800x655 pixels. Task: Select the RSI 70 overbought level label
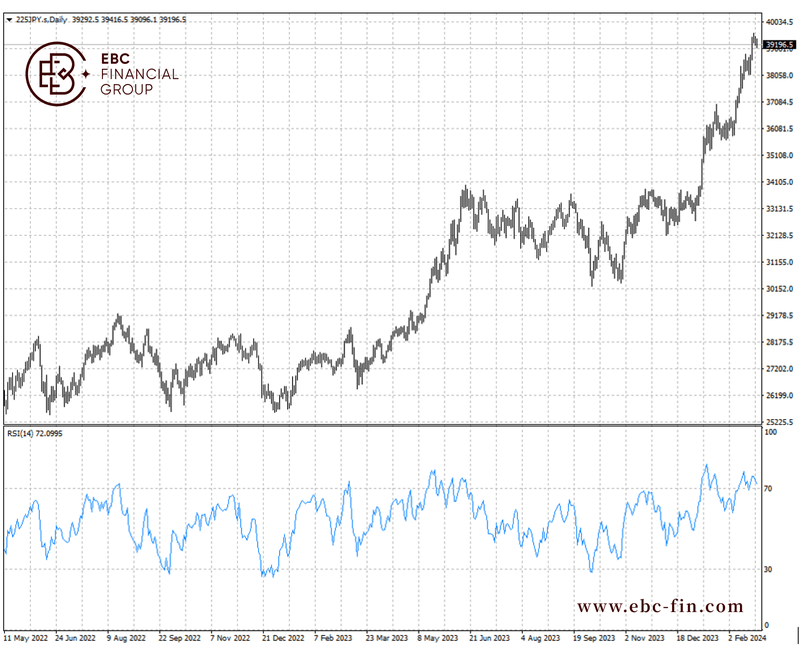tap(769, 489)
